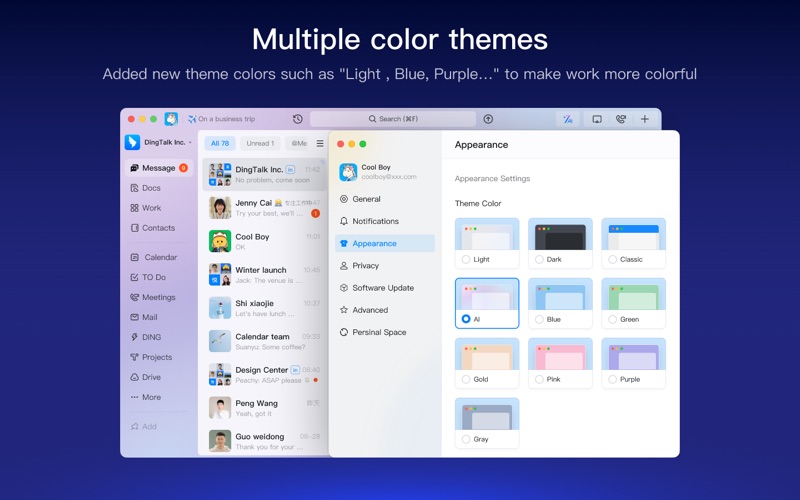Select the Pink theme radio button
Screen dimensions: 800x500
[x=539, y=379]
